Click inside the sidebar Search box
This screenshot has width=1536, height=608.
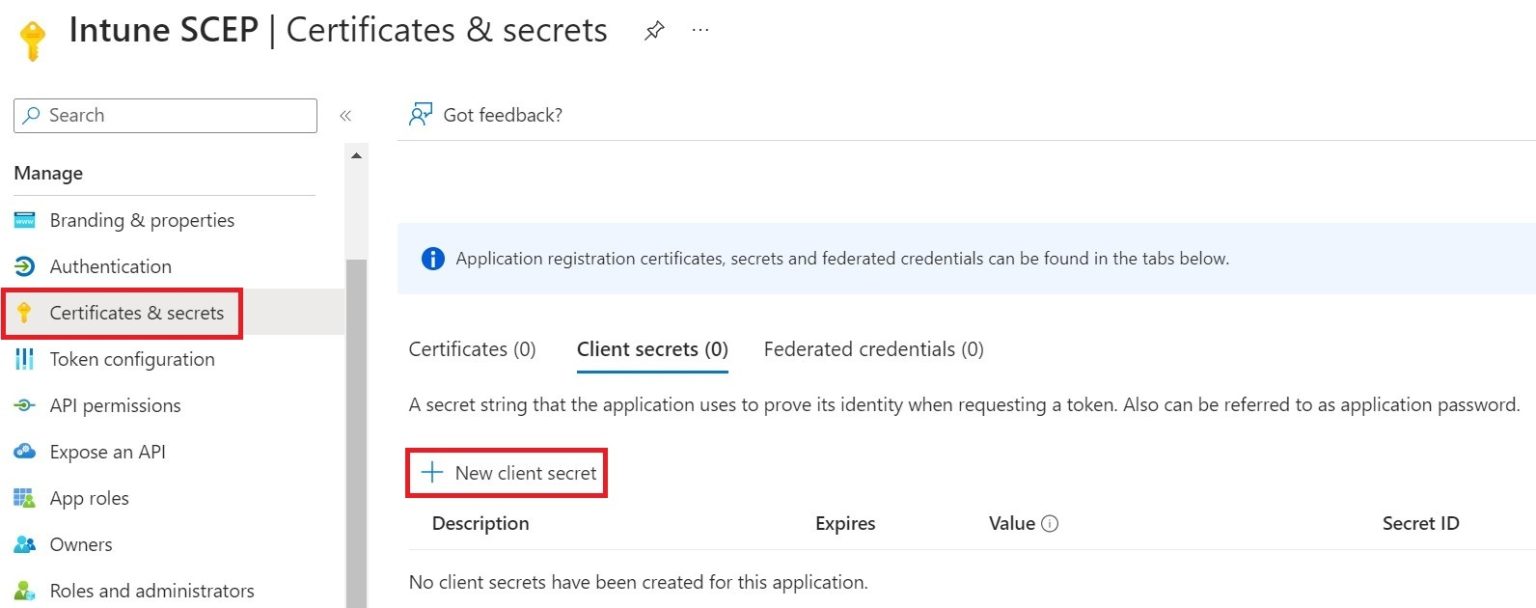164,115
